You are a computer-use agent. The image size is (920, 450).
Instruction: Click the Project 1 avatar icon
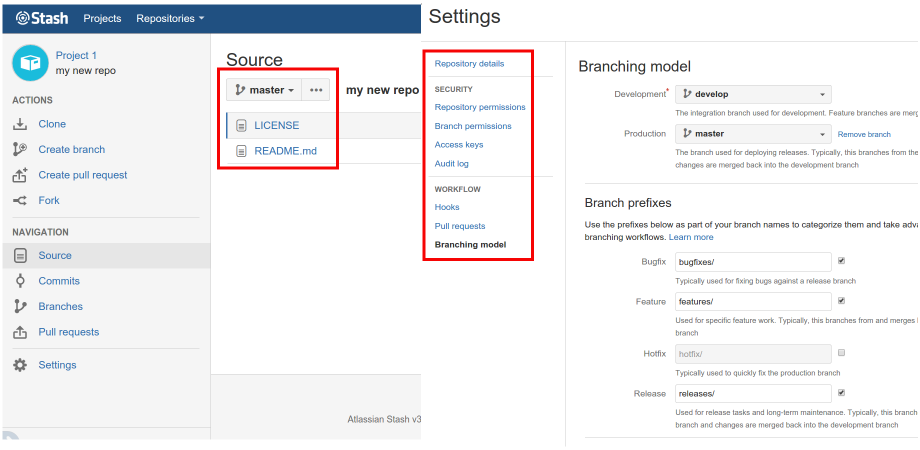29,63
